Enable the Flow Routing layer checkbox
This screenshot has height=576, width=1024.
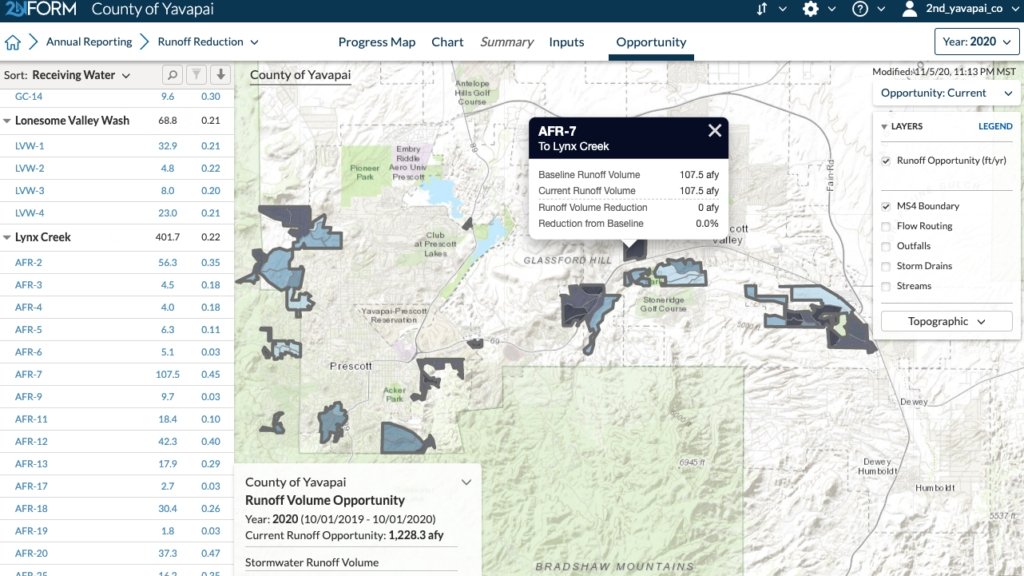(886, 226)
